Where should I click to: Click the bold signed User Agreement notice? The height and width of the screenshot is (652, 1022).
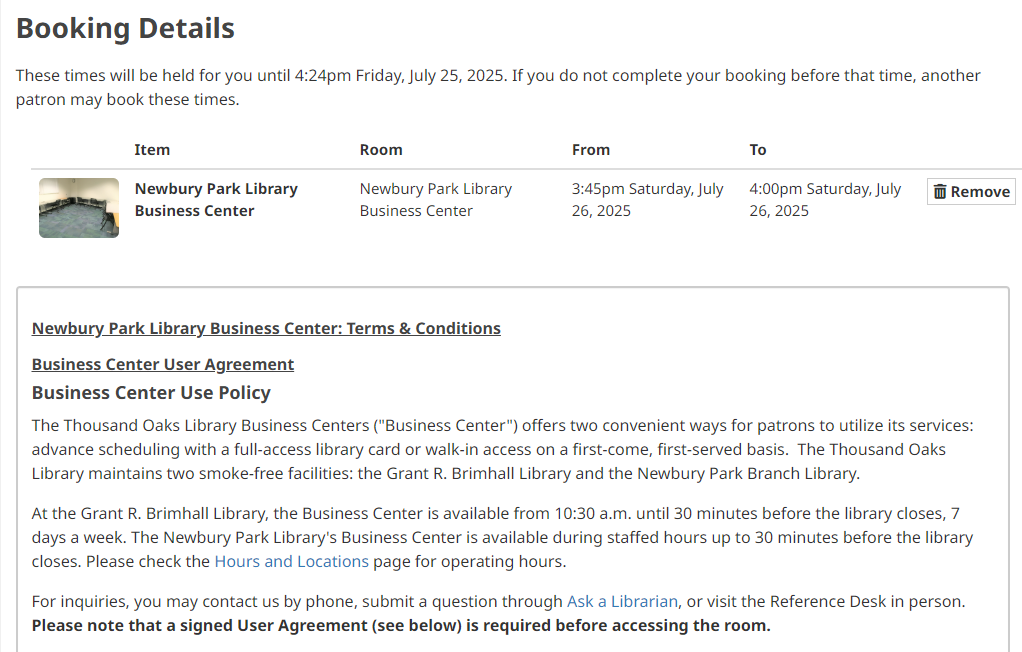(401, 626)
